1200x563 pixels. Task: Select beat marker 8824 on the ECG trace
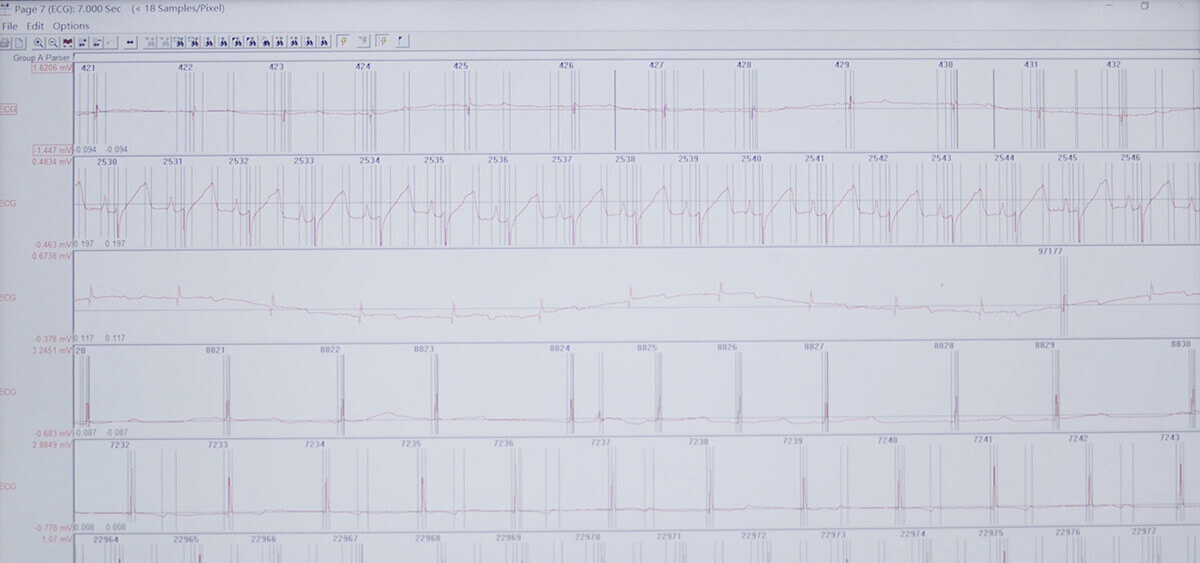tap(560, 348)
